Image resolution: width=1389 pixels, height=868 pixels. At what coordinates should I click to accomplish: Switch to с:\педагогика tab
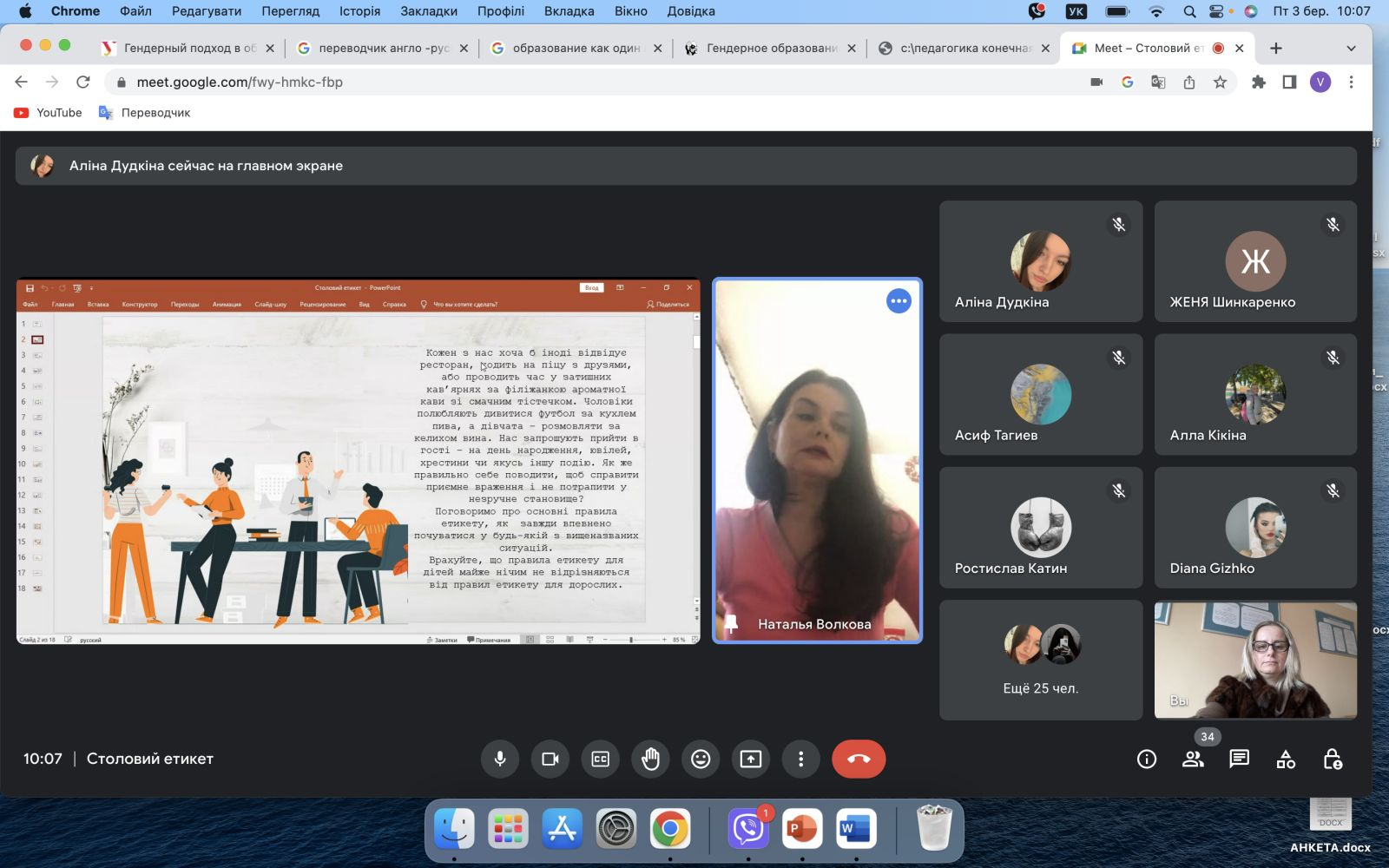(964, 48)
